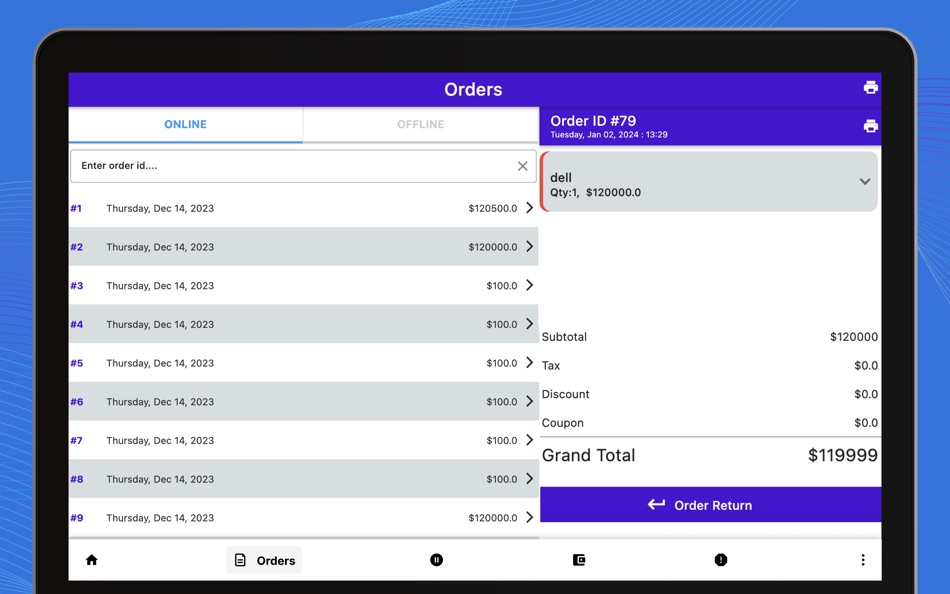Image resolution: width=950 pixels, height=594 pixels.
Task: Expand the dell item details
Action: coord(864,183)
